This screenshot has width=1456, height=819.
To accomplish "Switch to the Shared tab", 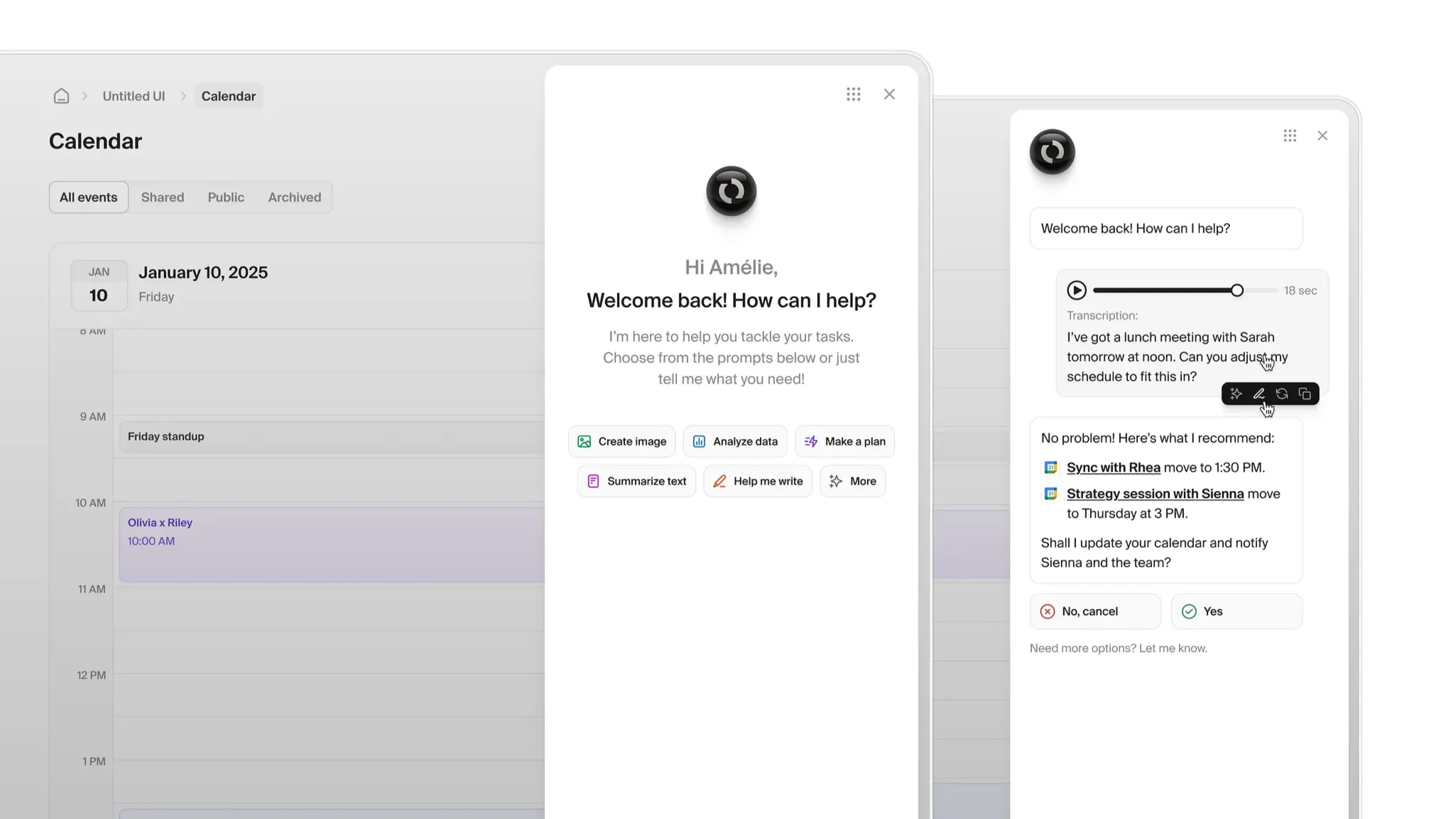I will pos(162,197).
